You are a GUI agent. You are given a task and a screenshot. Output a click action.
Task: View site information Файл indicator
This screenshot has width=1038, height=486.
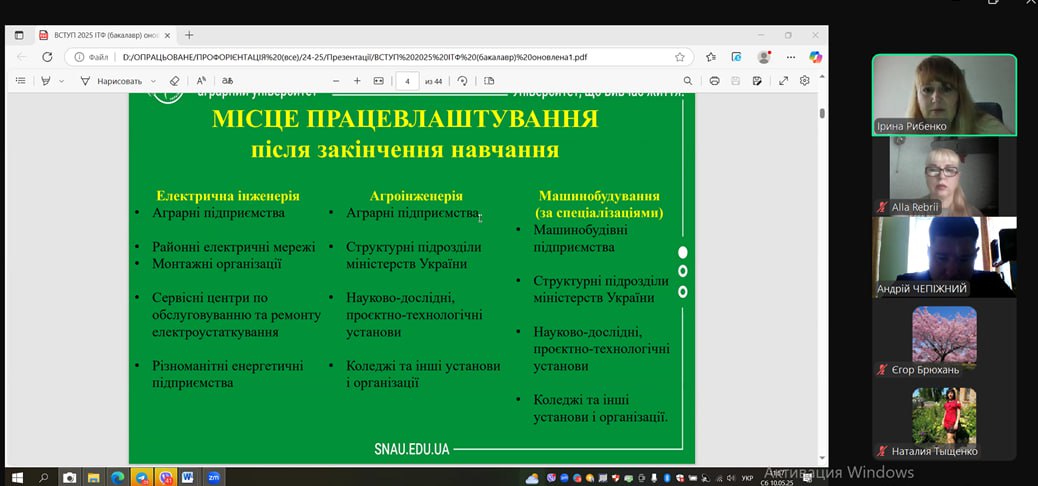(x=91, y=57)
